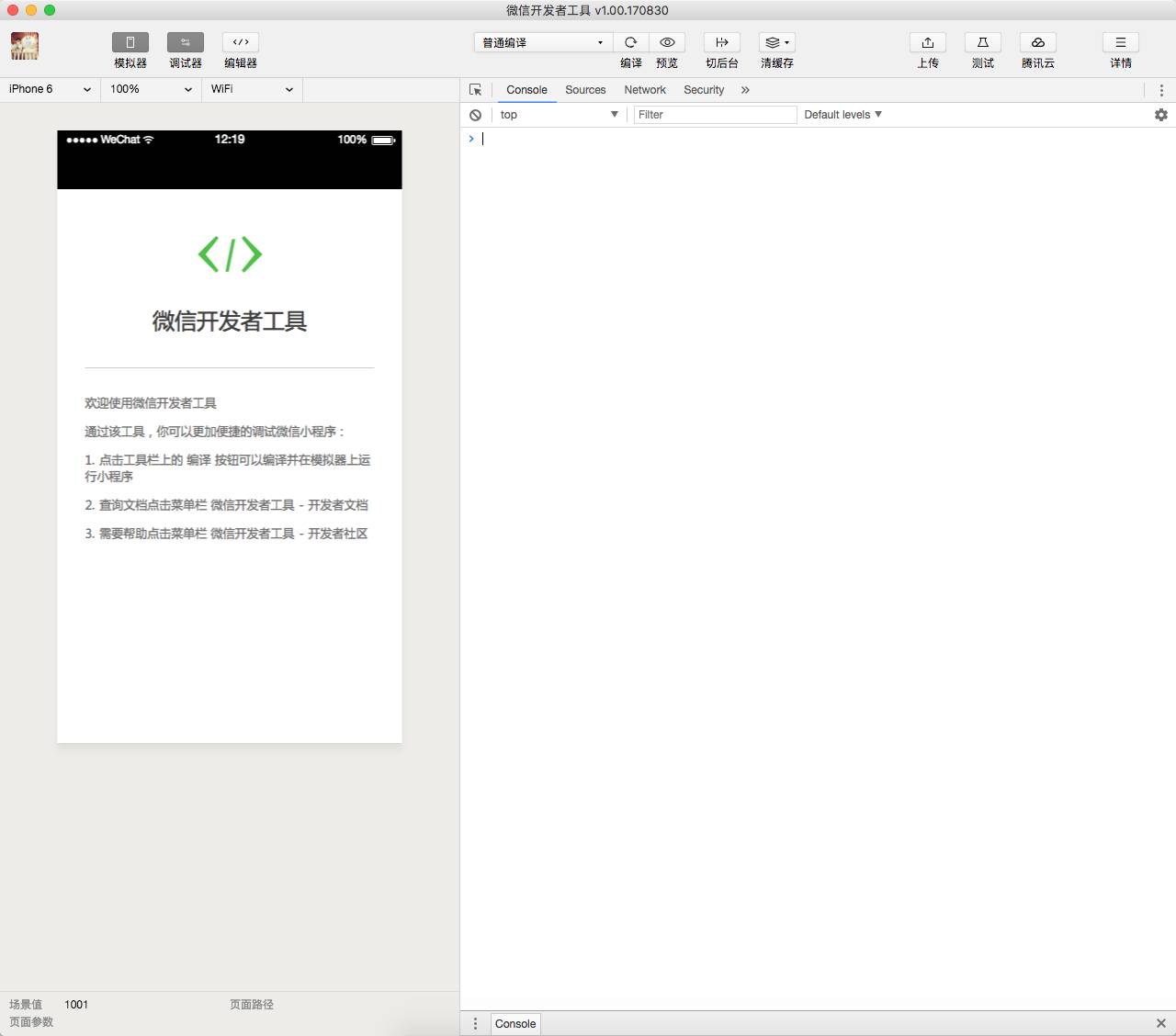Switch to the Sources tab
The height and width of the screenshot is (1036, 1176).
585,90
